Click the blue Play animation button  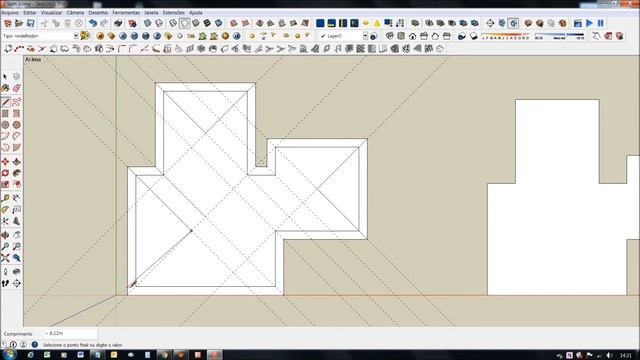(x=589, y=23)
